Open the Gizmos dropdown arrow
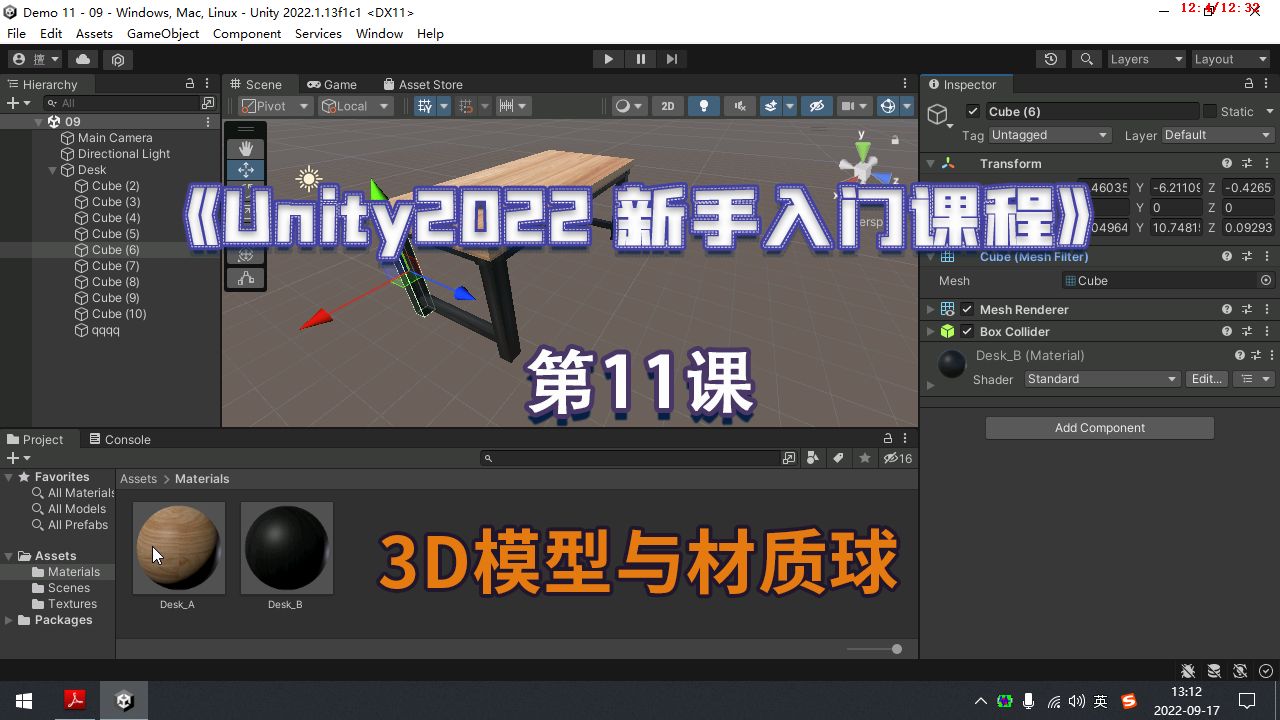This screenshot has height=720, width=1280. [907, 106]
